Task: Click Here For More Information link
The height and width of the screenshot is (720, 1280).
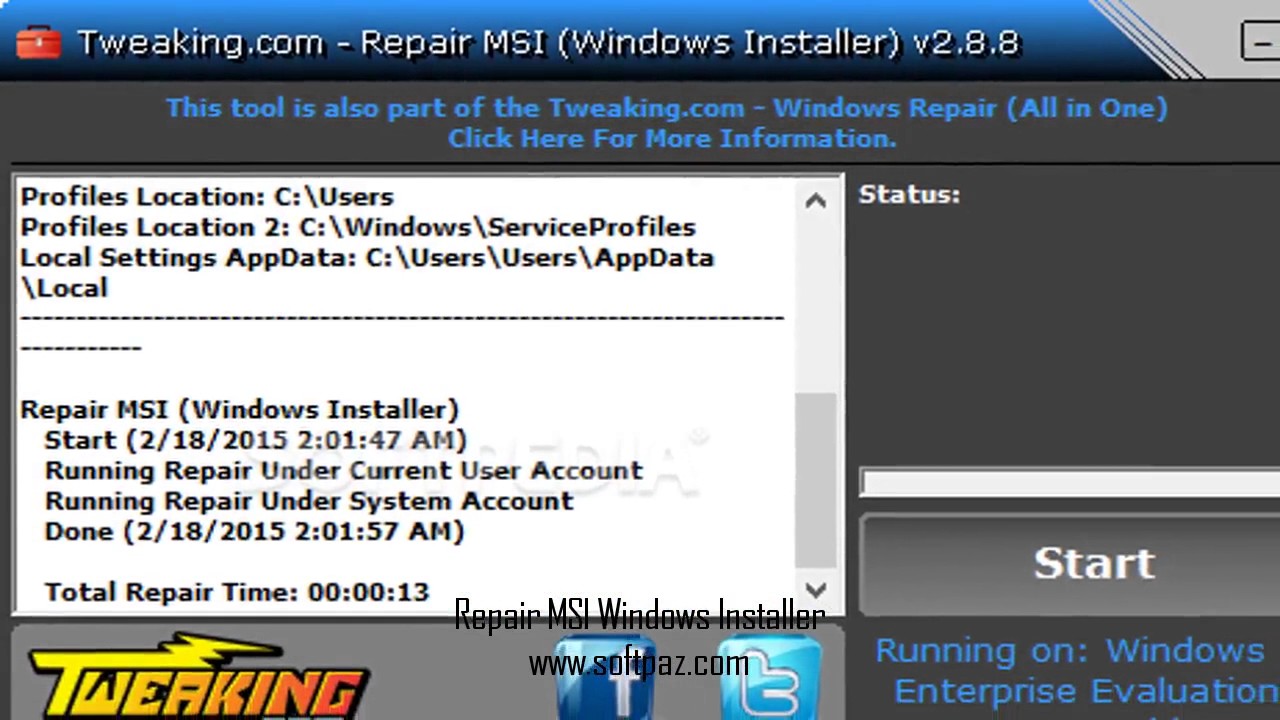Action: point(672,139)
